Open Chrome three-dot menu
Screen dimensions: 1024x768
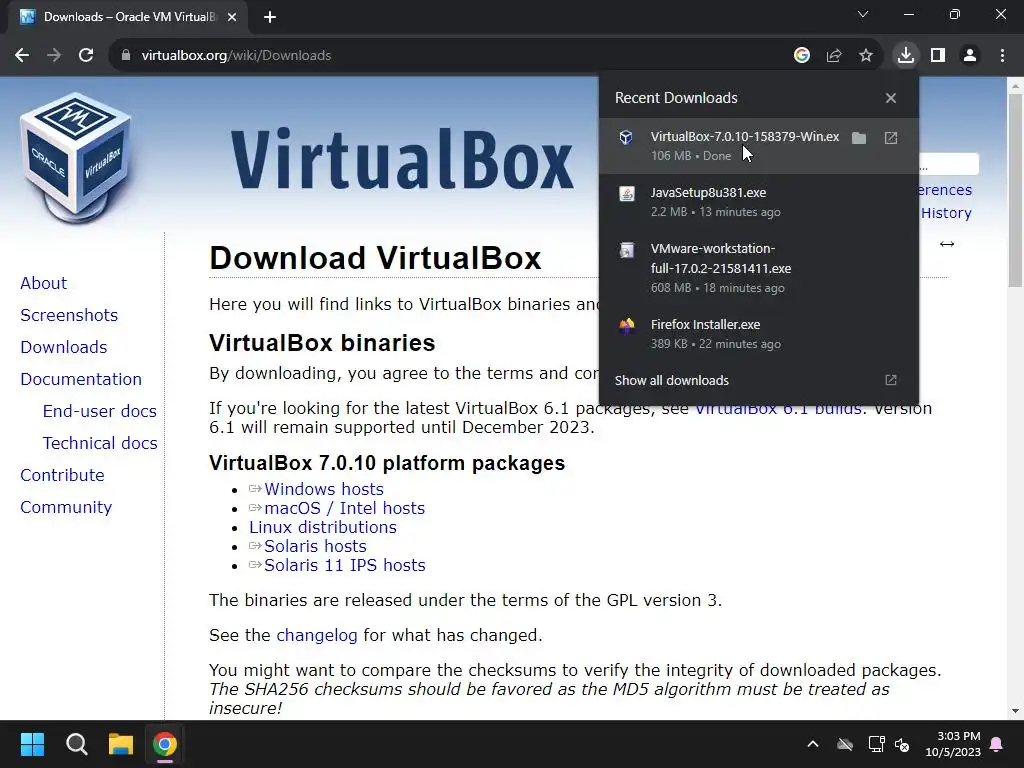1002,56
